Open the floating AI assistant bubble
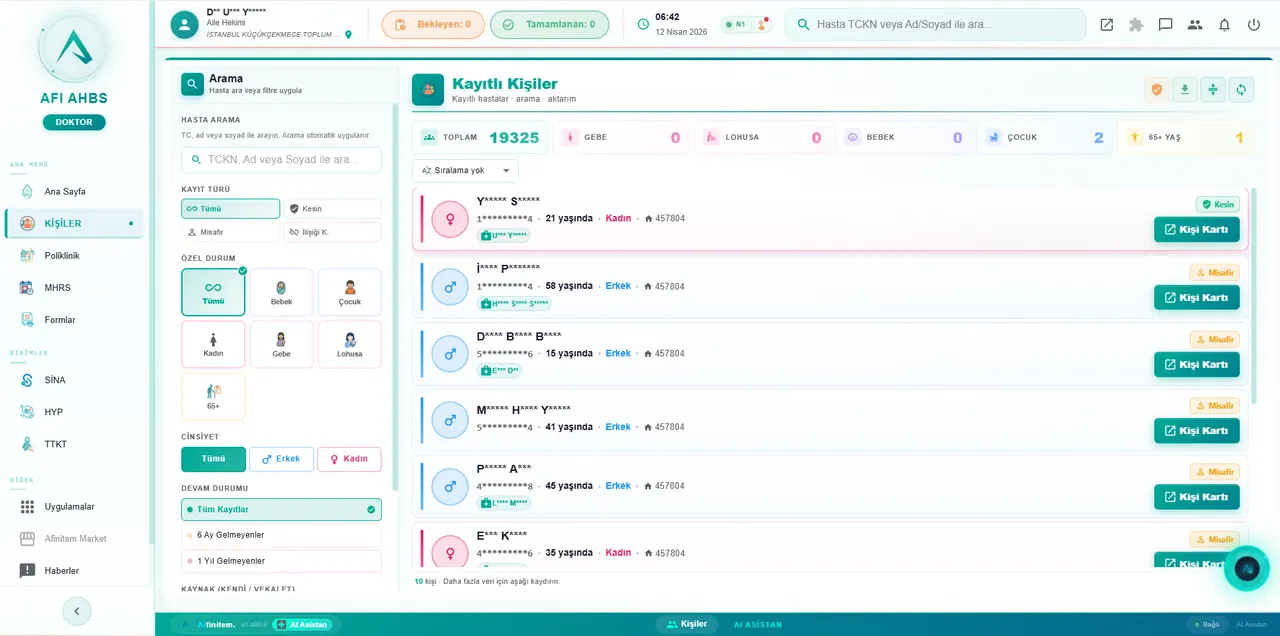Image resolution: width=1280 pixels, height=636 pixels. tap(1246, 569)
